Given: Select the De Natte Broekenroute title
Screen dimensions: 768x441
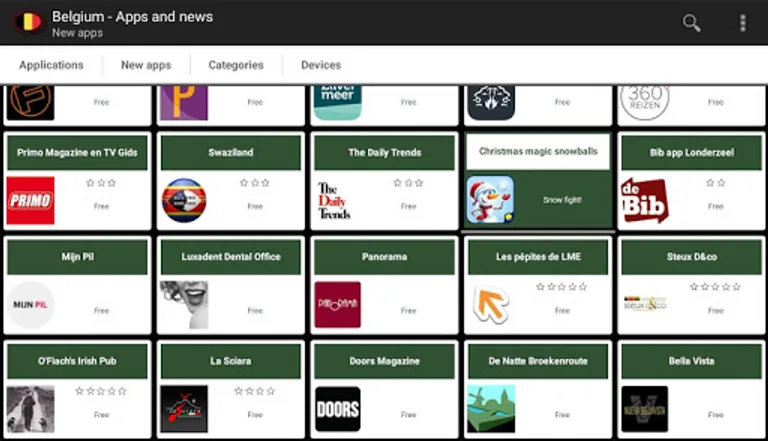Looking at the screenshot, I should click(x=538, y=361).
